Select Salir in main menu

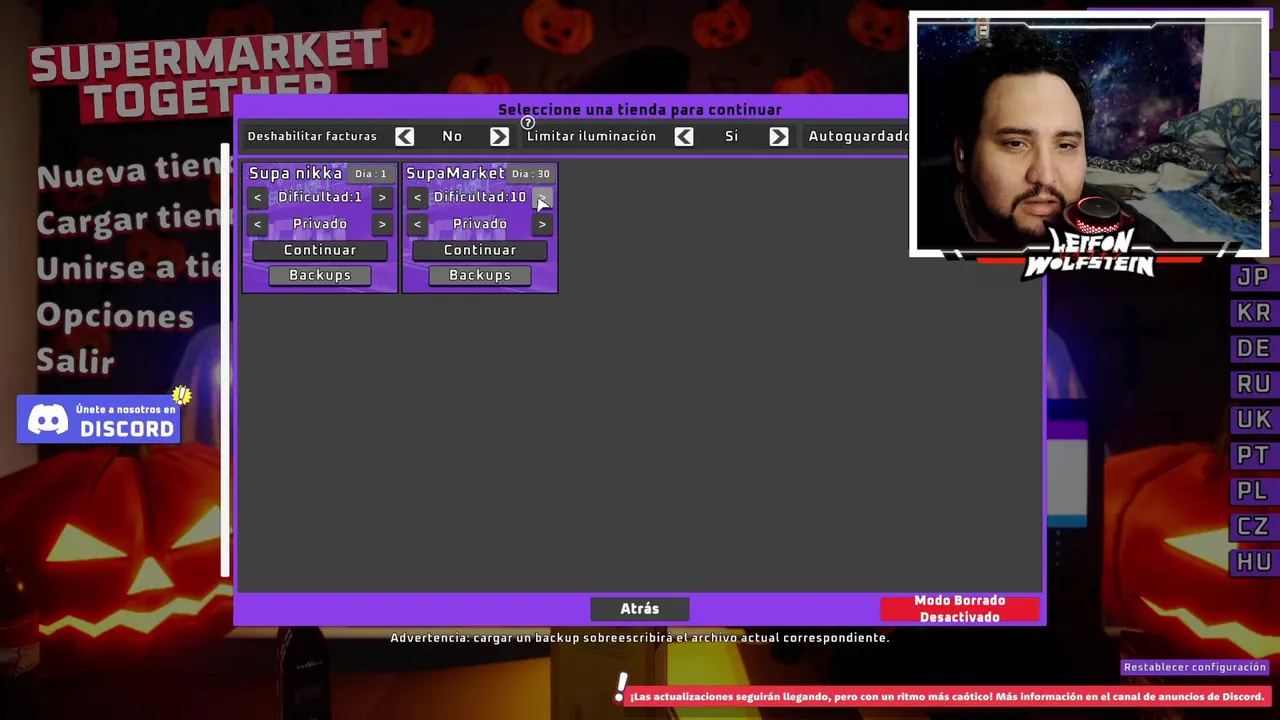76,361
